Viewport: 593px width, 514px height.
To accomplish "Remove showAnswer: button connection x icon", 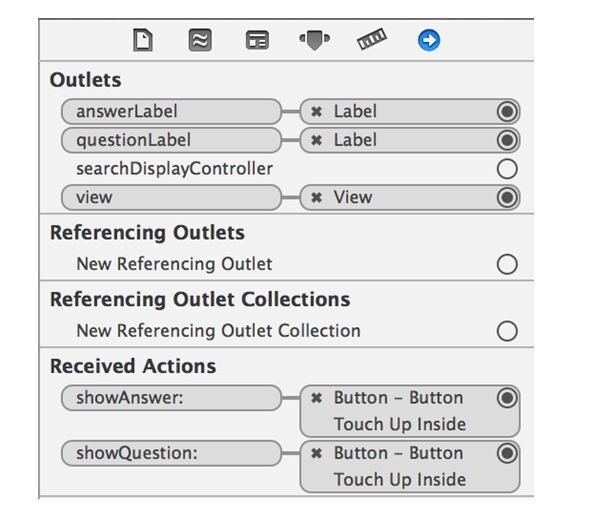I will point(316,398).
